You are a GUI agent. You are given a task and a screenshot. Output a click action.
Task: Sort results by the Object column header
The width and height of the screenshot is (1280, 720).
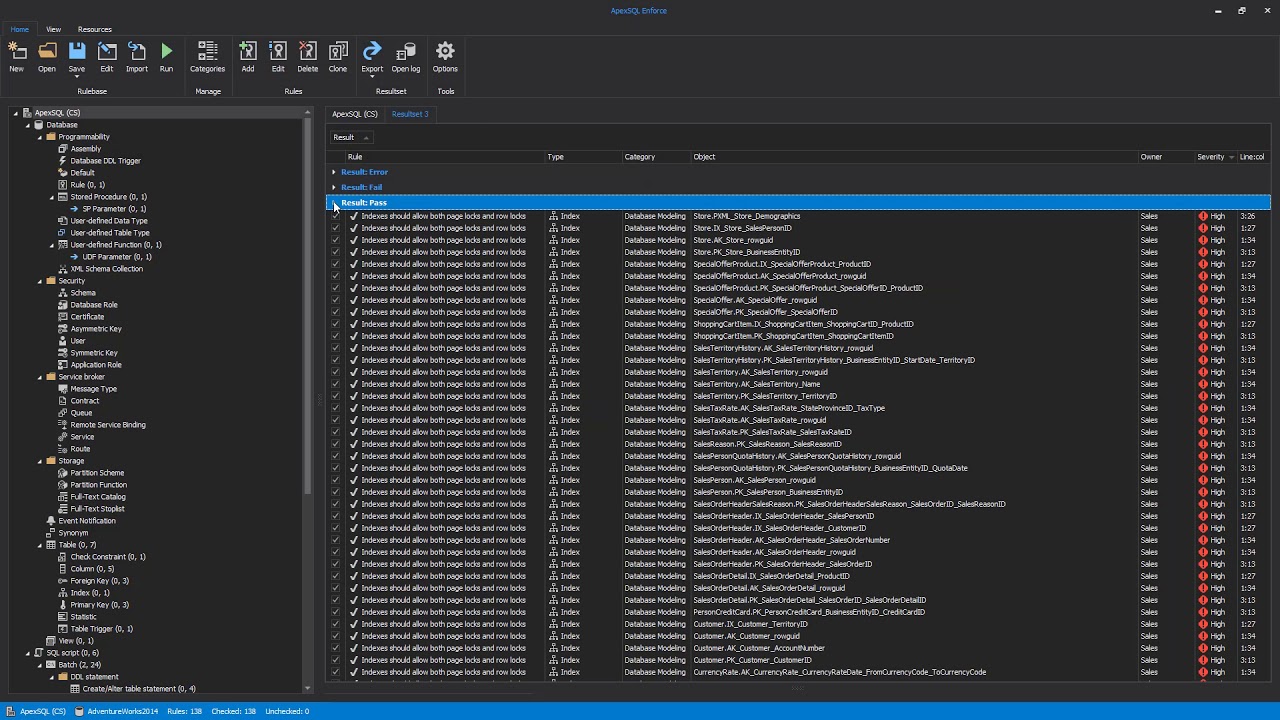click(913, 157)
